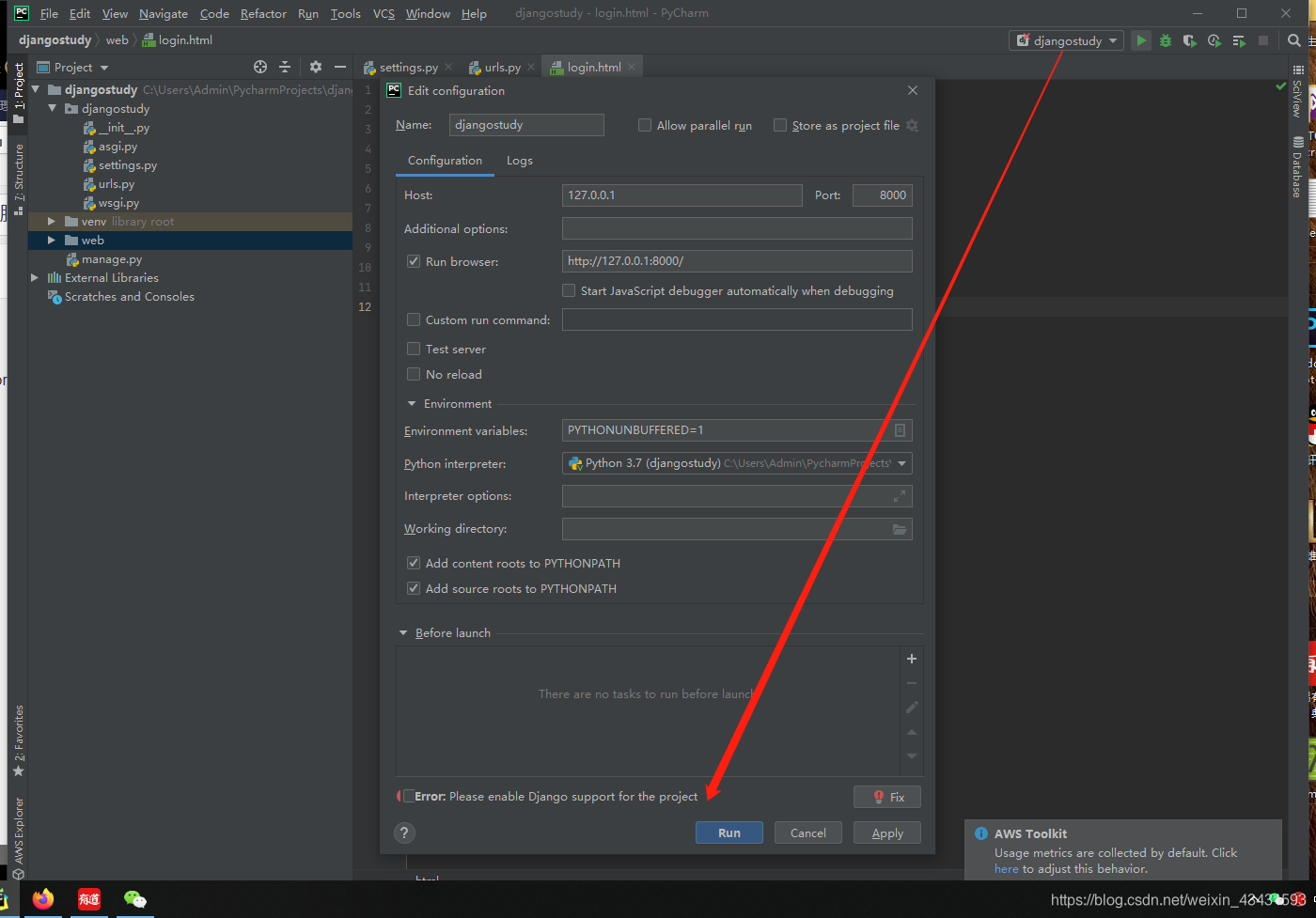Check the No reload checkbox
Screen dimensions: 1316x918
pos(414,374)
